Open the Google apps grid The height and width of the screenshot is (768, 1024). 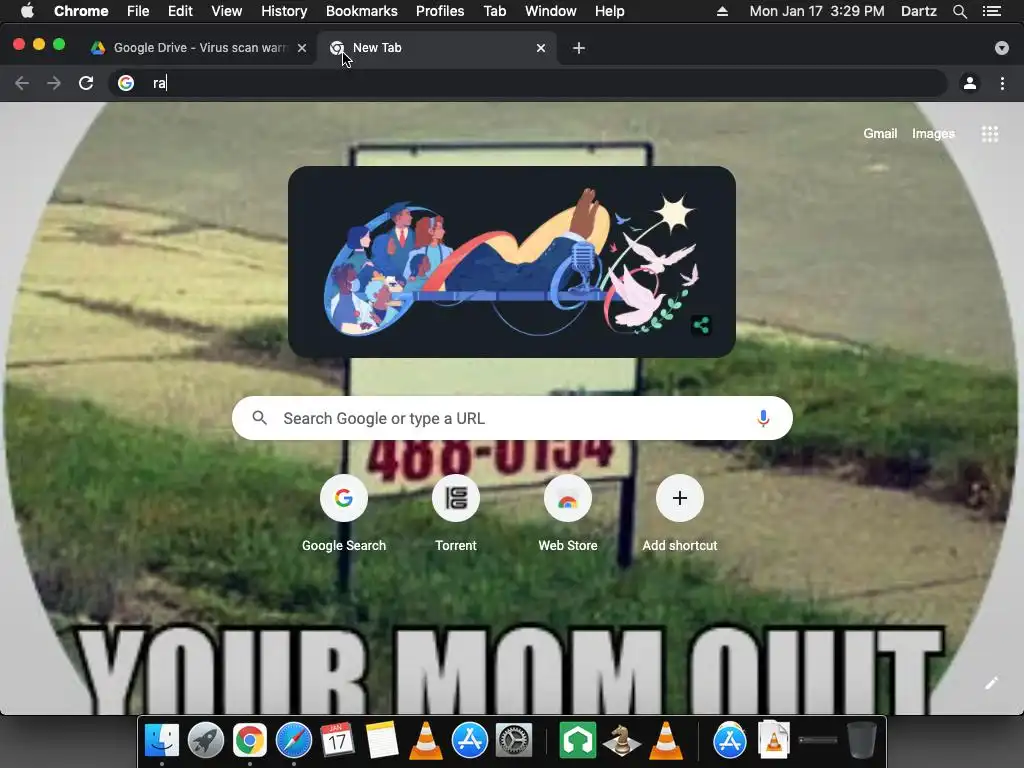(990, 134)
